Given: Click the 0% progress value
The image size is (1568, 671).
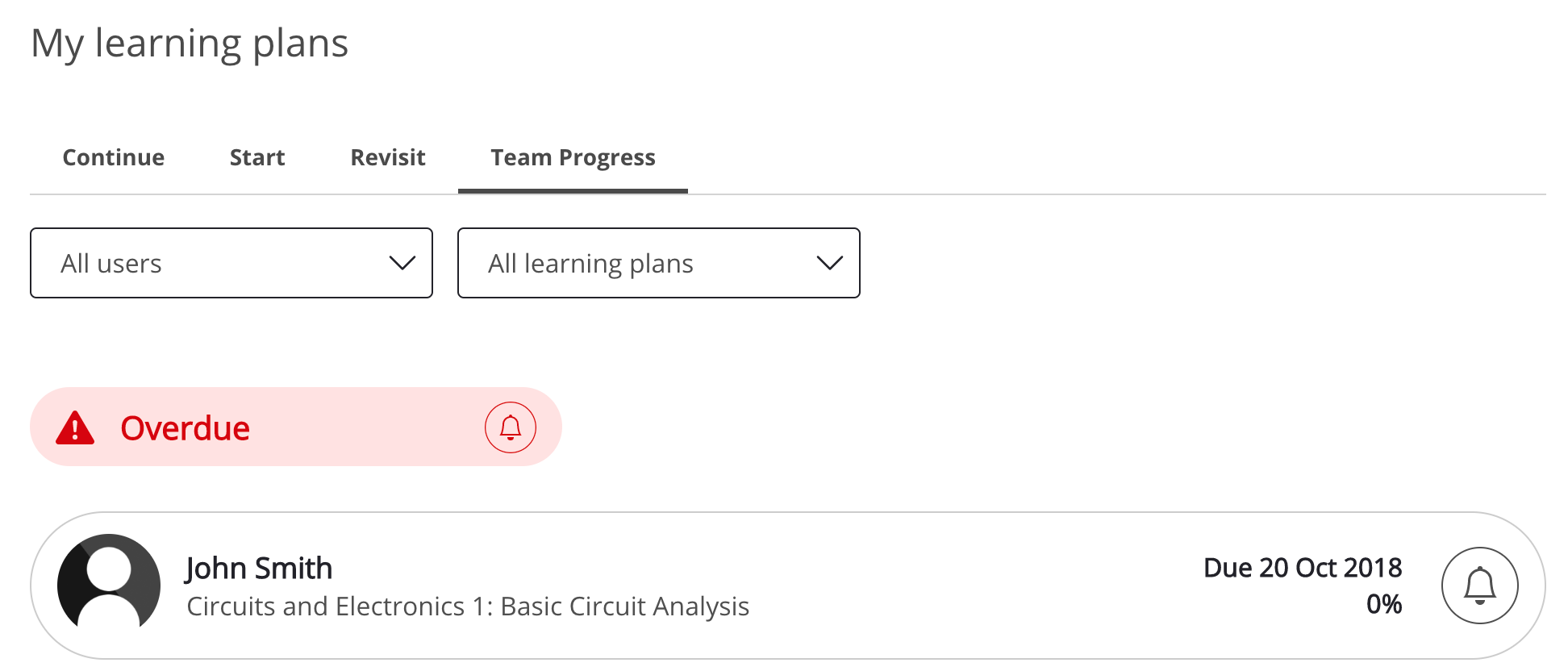Looking at the screenshot, I should pyautogui.click(x=1384, y=604).
